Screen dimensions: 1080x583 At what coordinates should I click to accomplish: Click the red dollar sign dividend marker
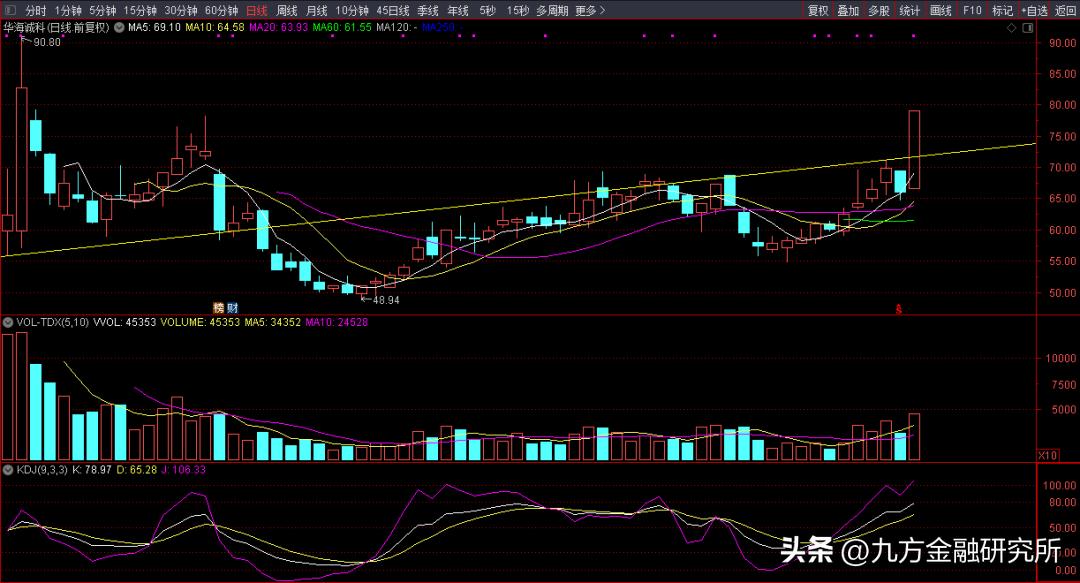[897, 311]
